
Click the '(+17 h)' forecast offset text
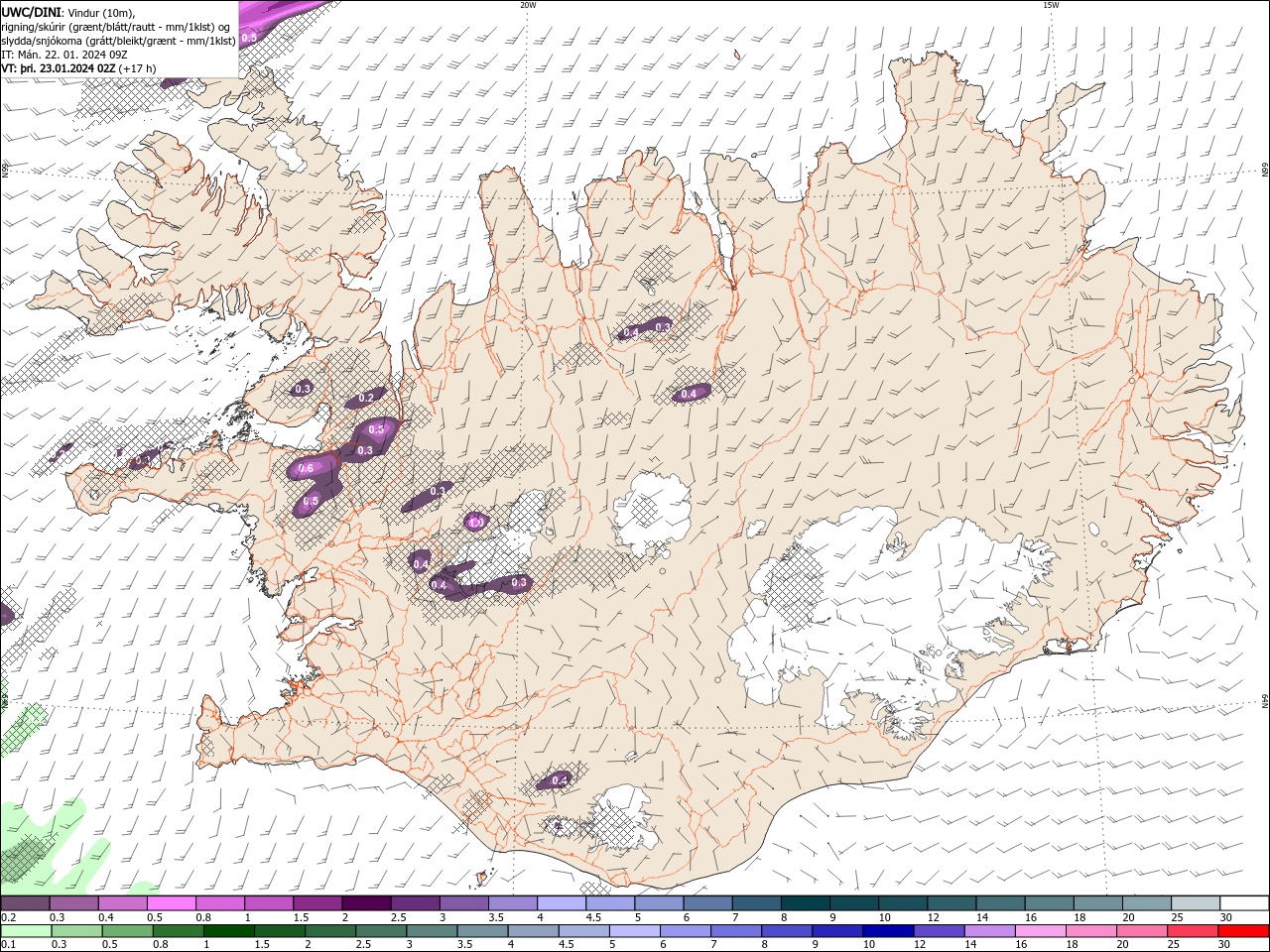137,68
